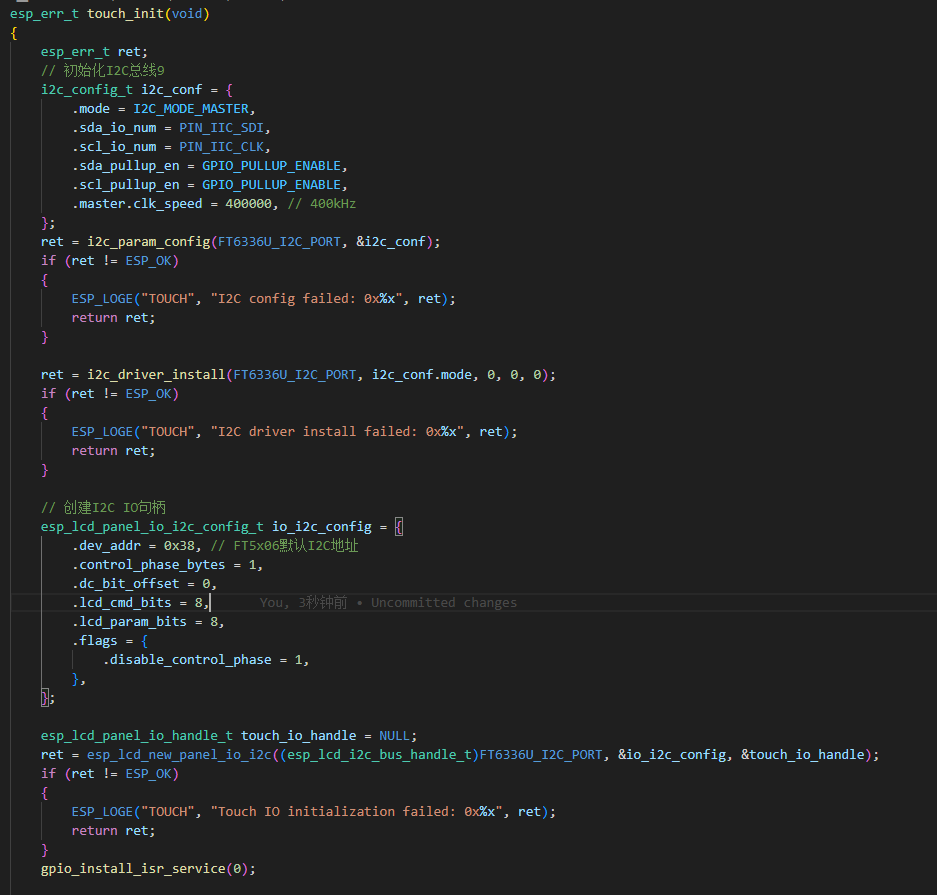Click the &touch_io_handle argument

pyautogui.click(x=803, y=755)
